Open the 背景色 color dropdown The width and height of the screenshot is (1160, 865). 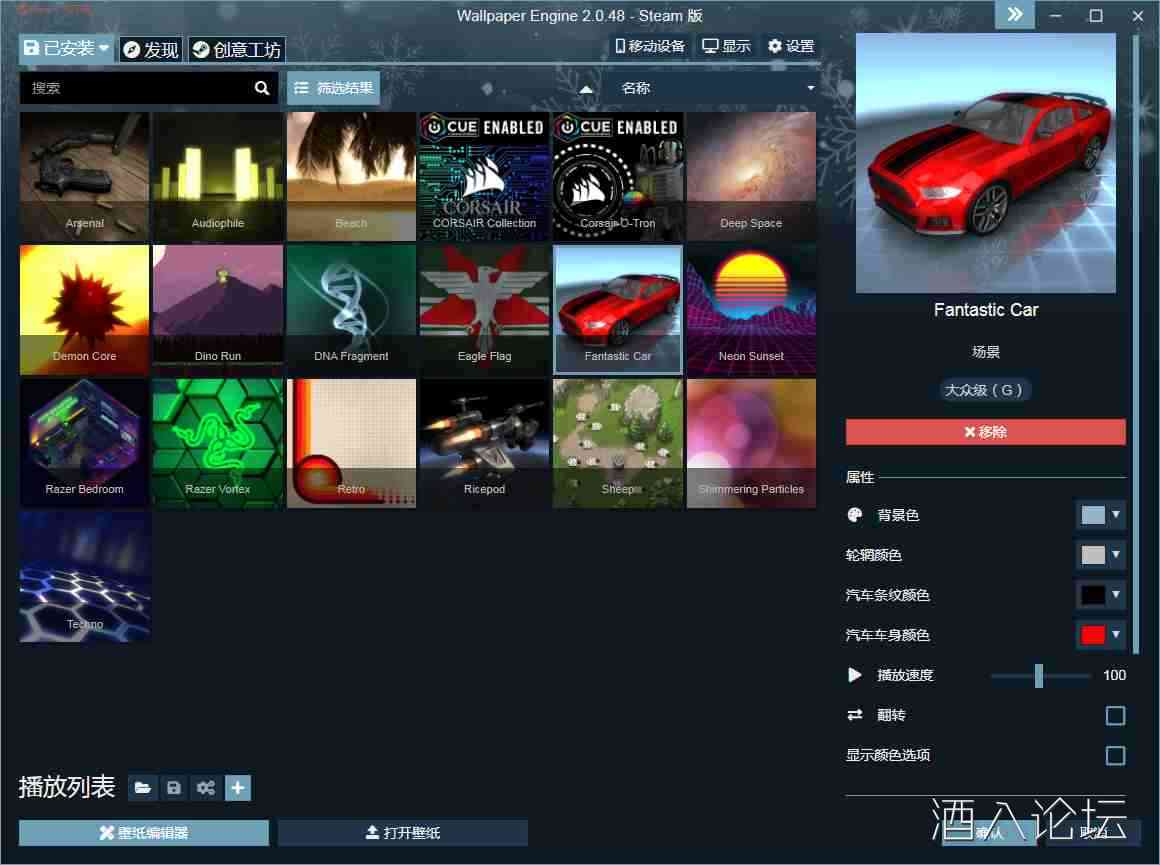pos(1101,515)
